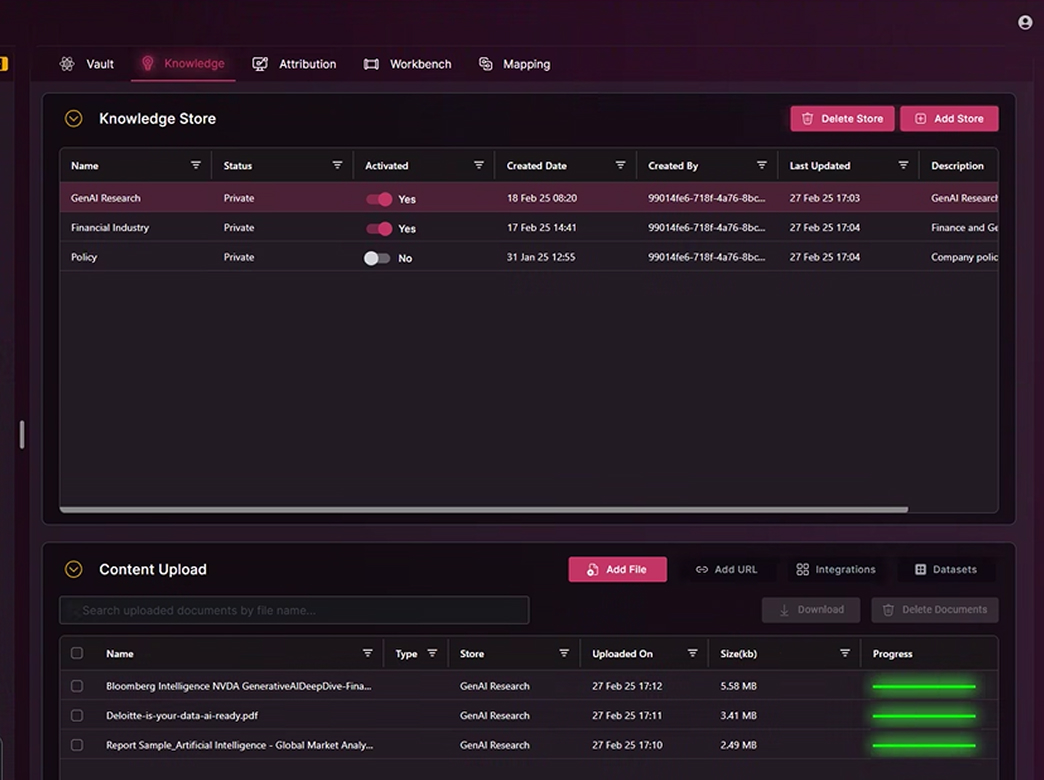The image size is (1044, 780).
Task: Click the Add File button
Action: [x=617, y=569]
